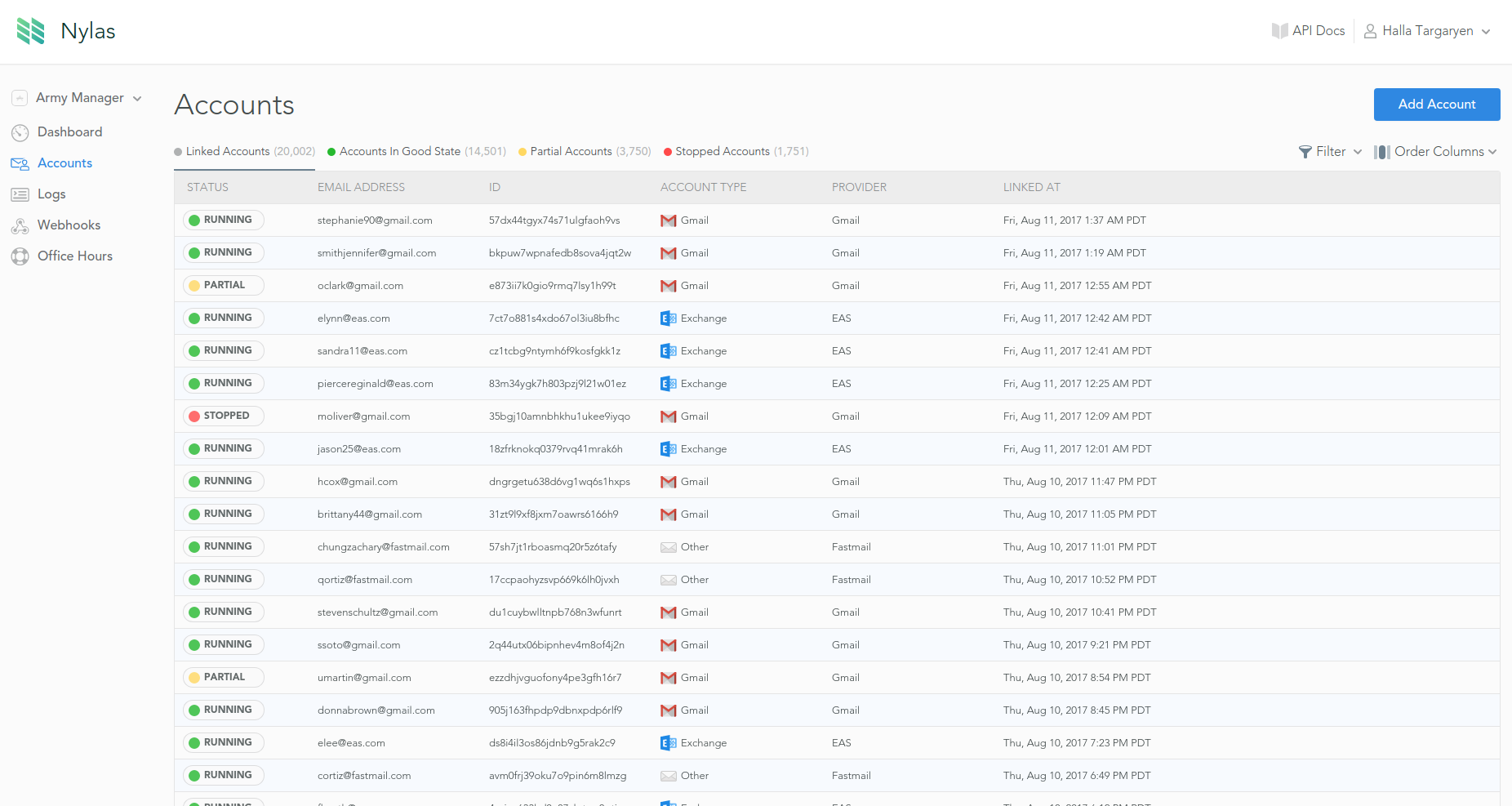Click the PARTIAL status badge for umartin@gmail.com
This screenshot has width=1512, height=806.
tap(223, 677)
